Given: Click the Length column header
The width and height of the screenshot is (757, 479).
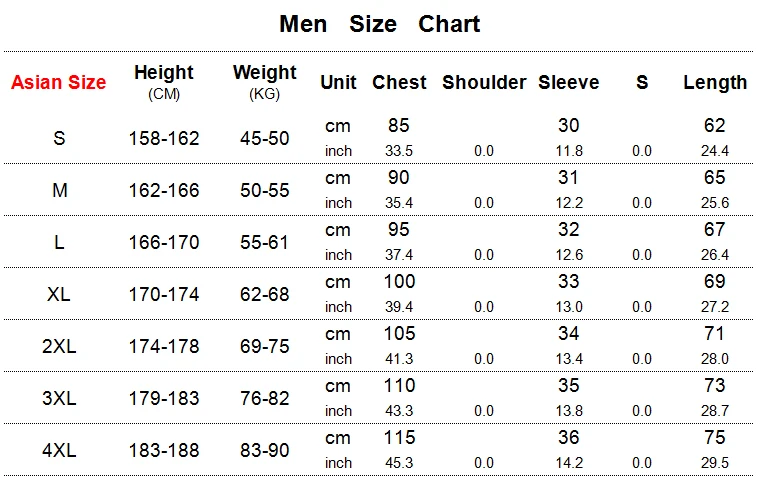Looking at the screenshot, I should point(715,83).
